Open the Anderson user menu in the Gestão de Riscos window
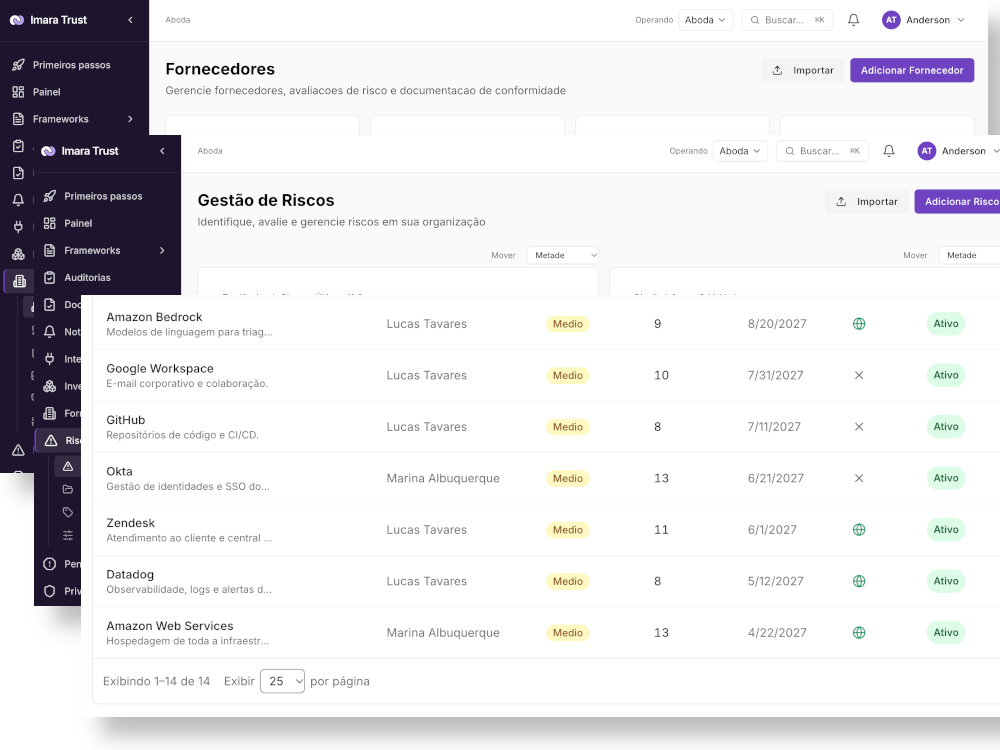The image size is (1000, 750). (958, 151)
